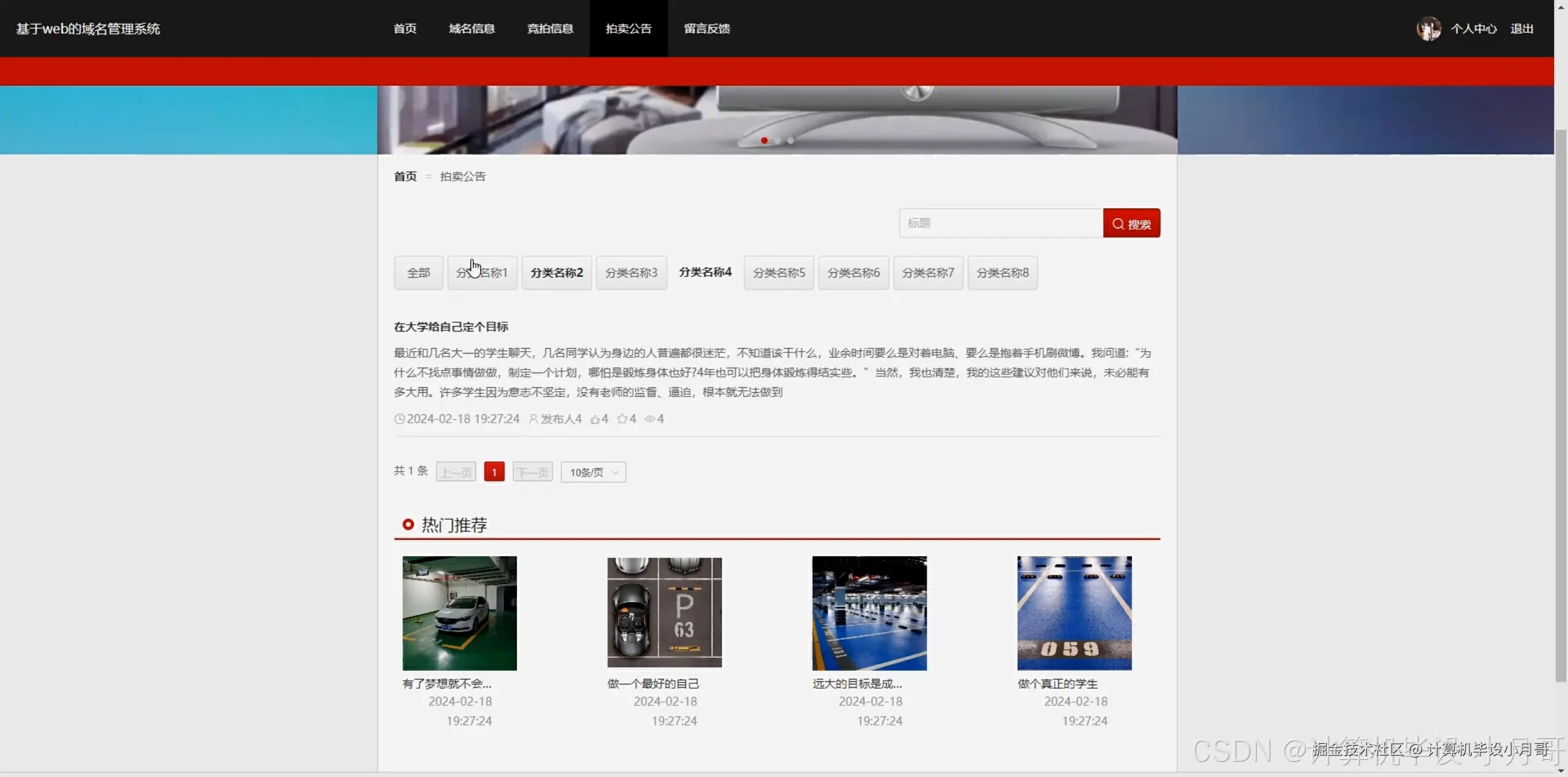Select the 全部 category filter

pyautogui.click(x=418, y=273)
